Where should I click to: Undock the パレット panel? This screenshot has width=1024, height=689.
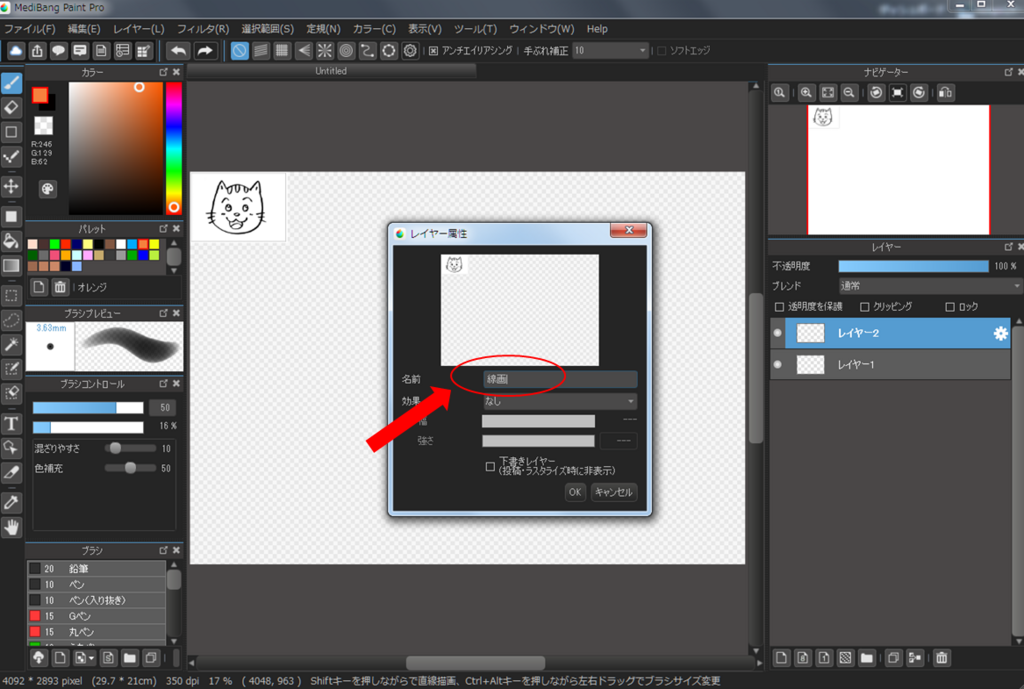(163, 229)
